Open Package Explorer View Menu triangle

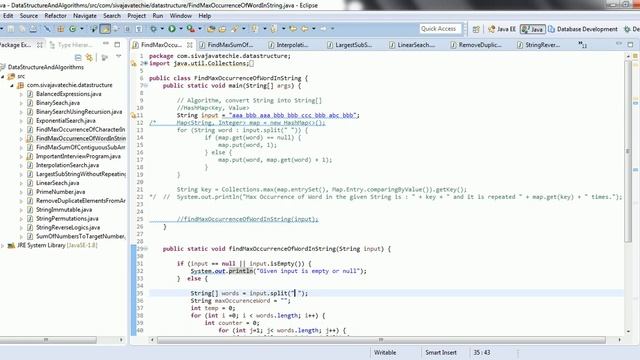click(x=119, y=57)
